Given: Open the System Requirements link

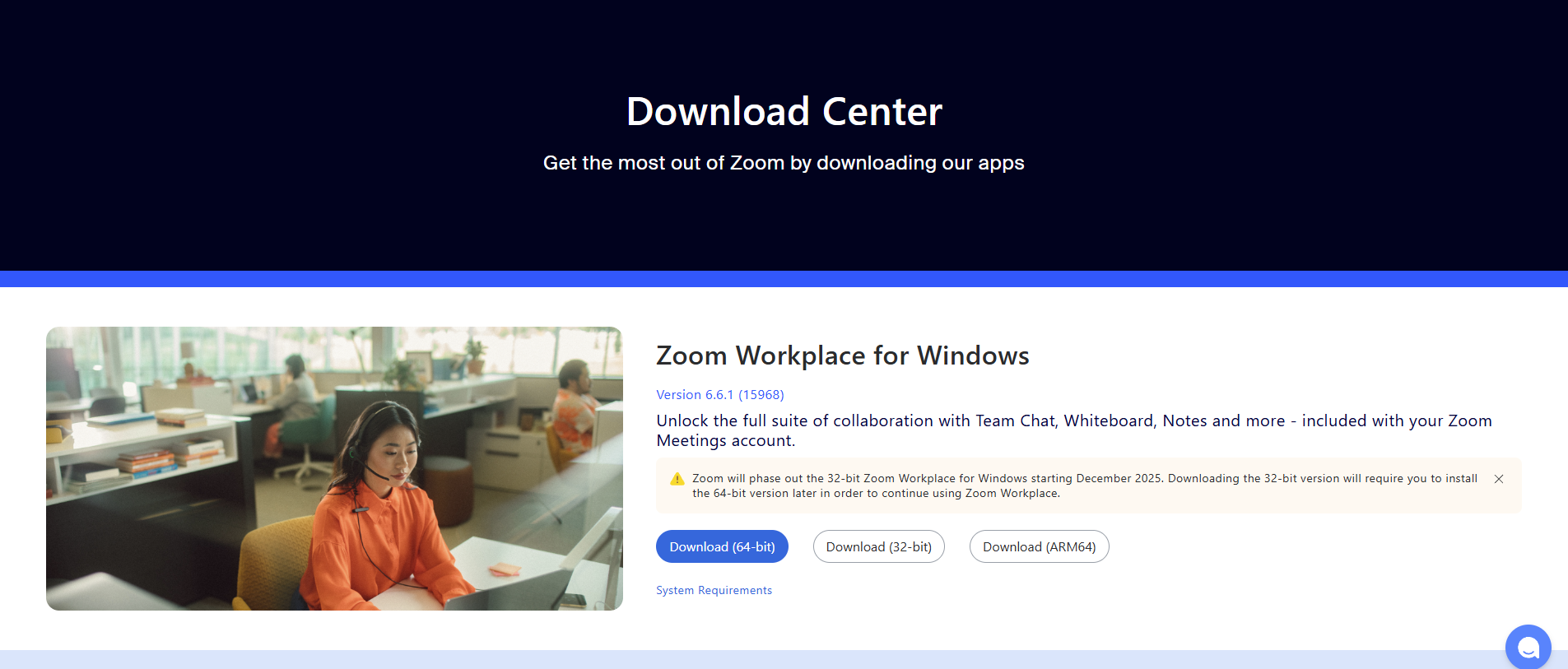Looking at the screenshot, I should 714,590.
